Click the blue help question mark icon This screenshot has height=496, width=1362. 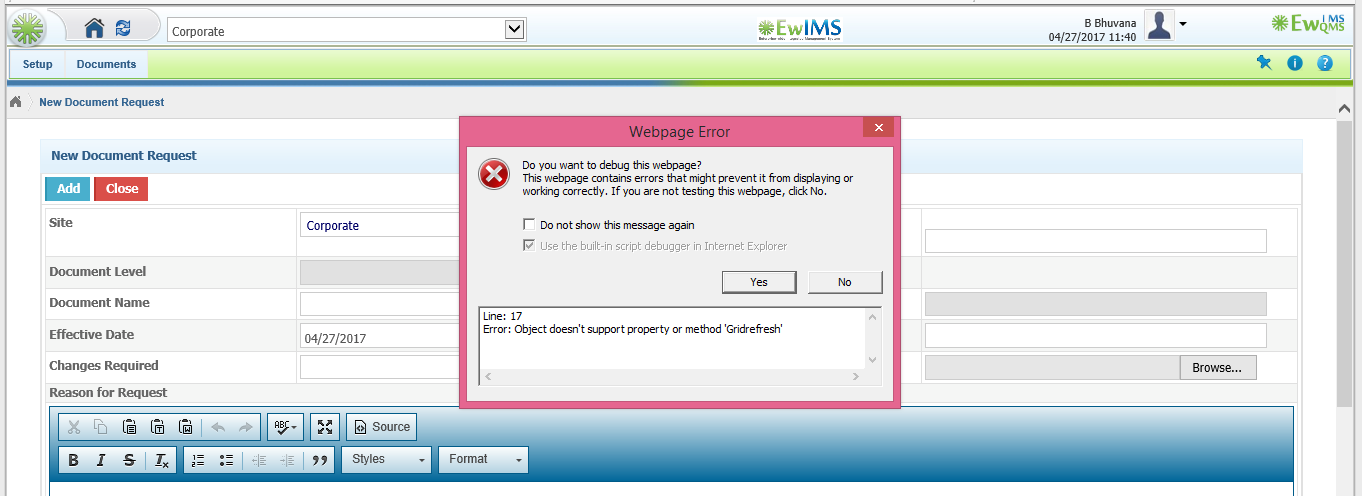click(x=1325, y=63)
